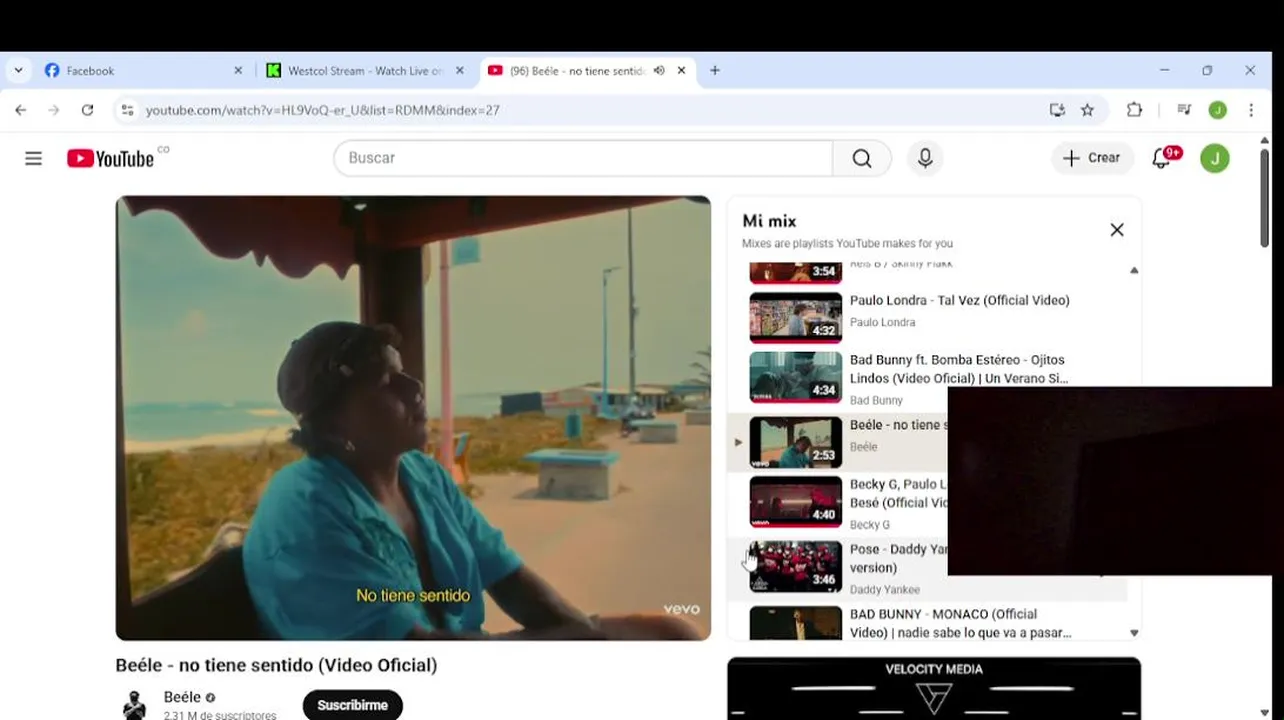
Task: Open Chrome profile avatar
Action: point(1217,110)
